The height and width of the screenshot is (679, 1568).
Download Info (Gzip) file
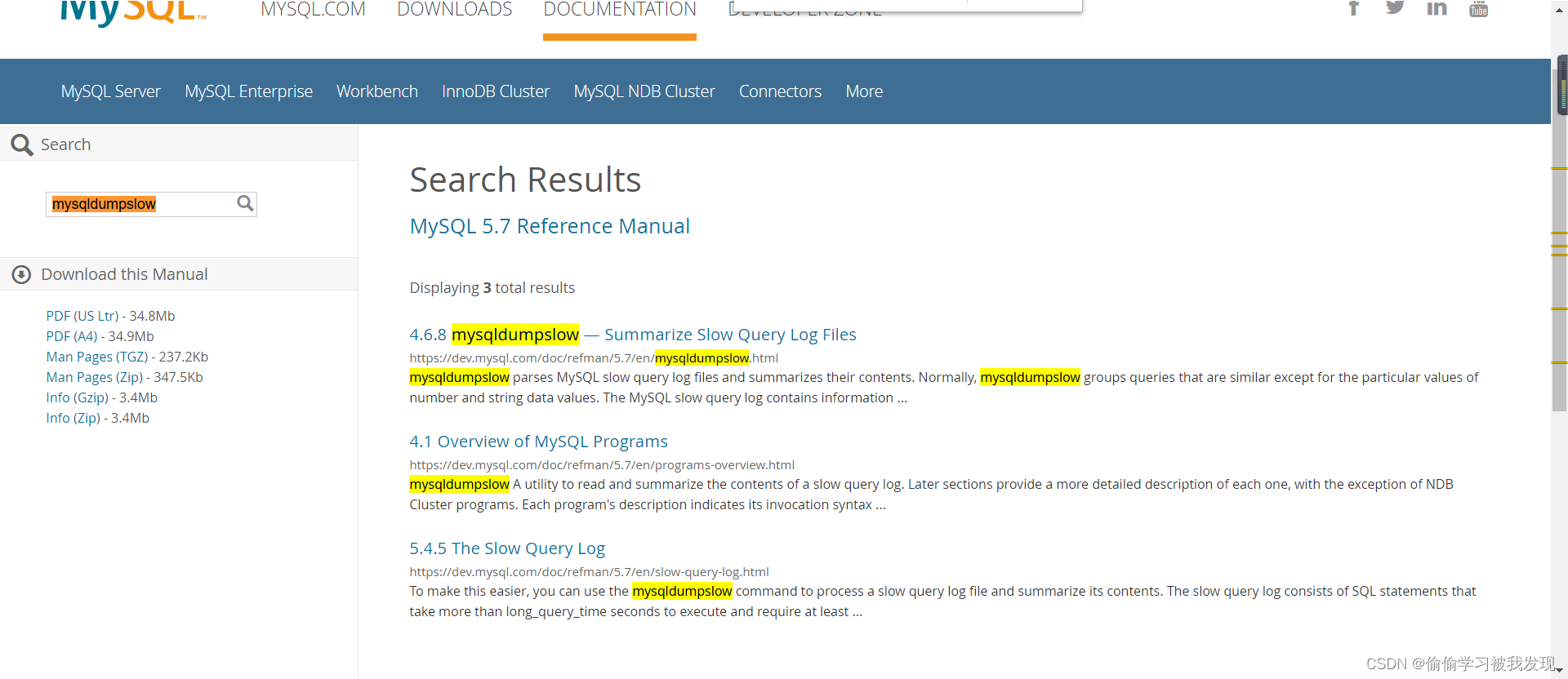click(x=77, y=397)
